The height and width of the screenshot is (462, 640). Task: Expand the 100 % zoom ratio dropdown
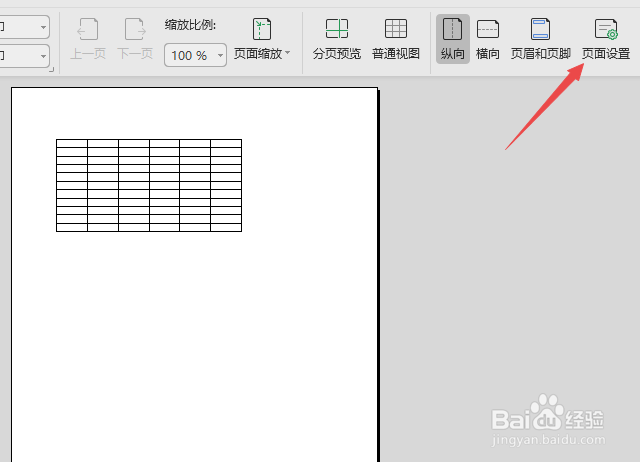[220, 55]
